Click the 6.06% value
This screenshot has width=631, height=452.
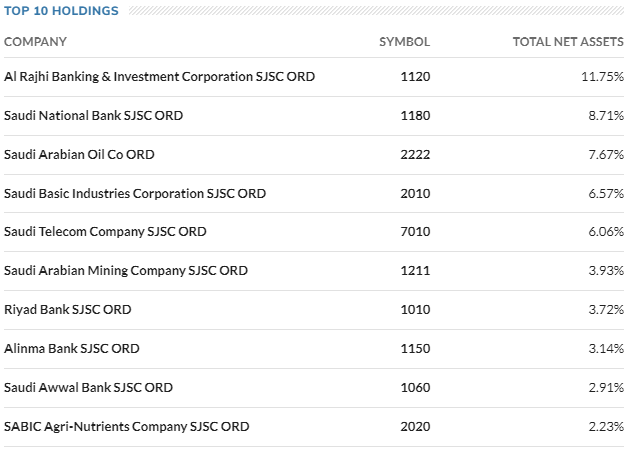[x=606, y=232]
